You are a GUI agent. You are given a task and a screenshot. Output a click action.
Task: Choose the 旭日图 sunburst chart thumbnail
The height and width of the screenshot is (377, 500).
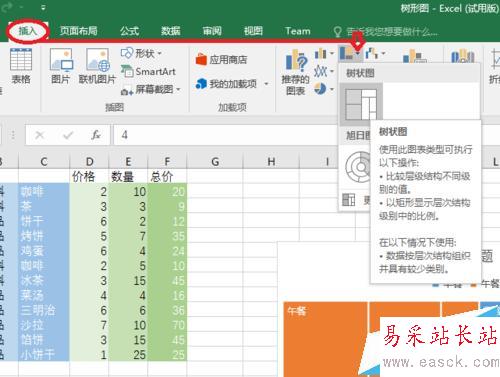(x=358, y=166)
